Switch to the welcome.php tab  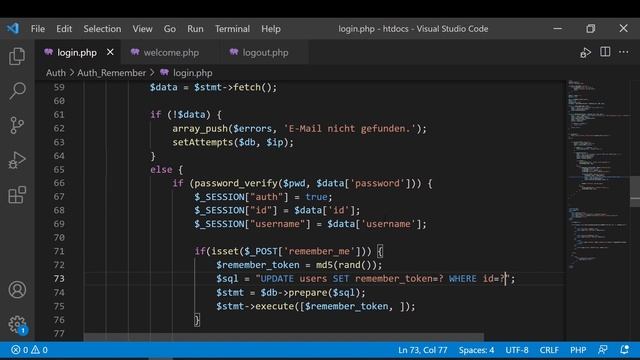[171, 52]
